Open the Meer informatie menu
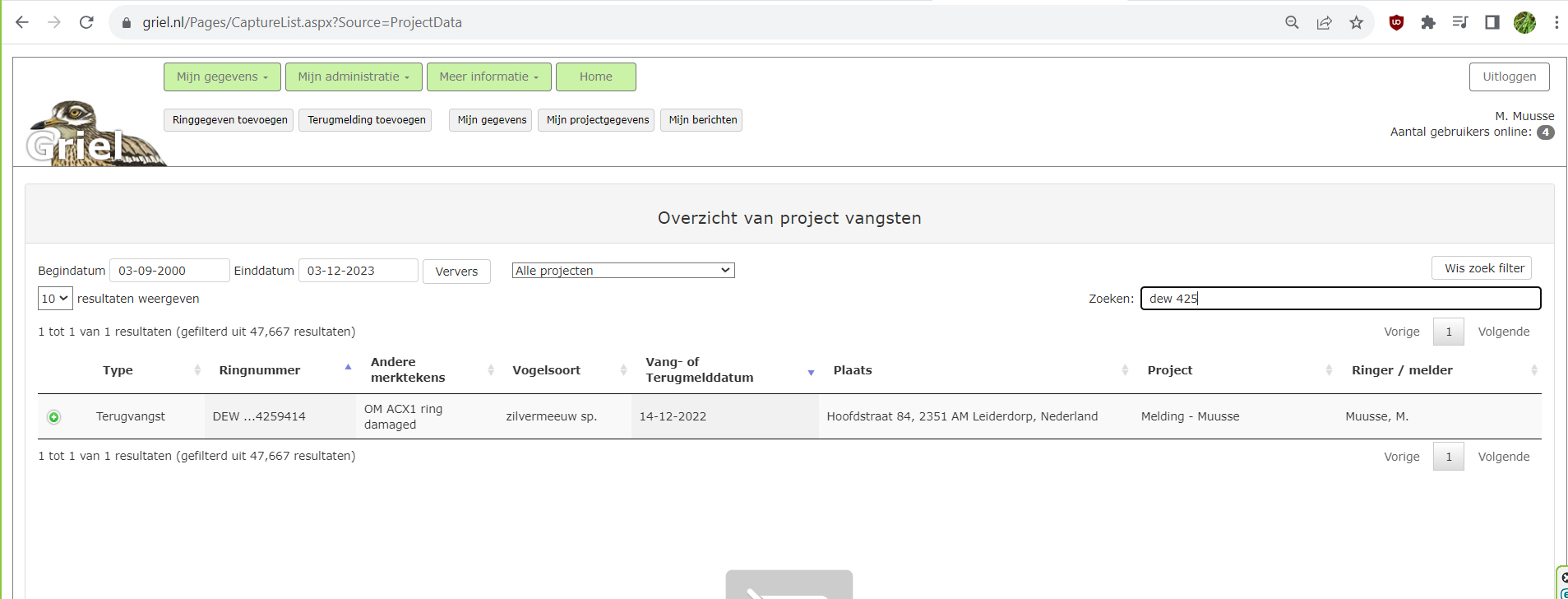Viewport: 1568px width, 599px height. click(488, 77)
